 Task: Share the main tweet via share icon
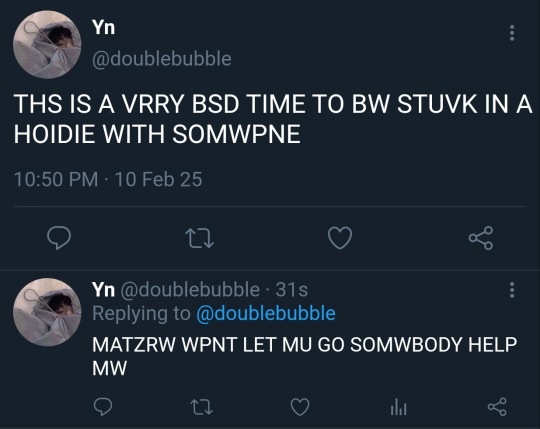pyautogui.click(x=481, y=238)
